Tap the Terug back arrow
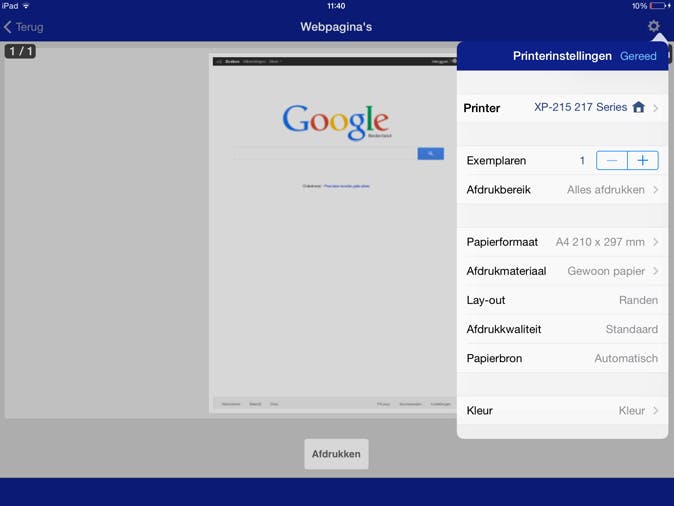The height and width of the screenshot is (506, 674). tap(7, 27)
